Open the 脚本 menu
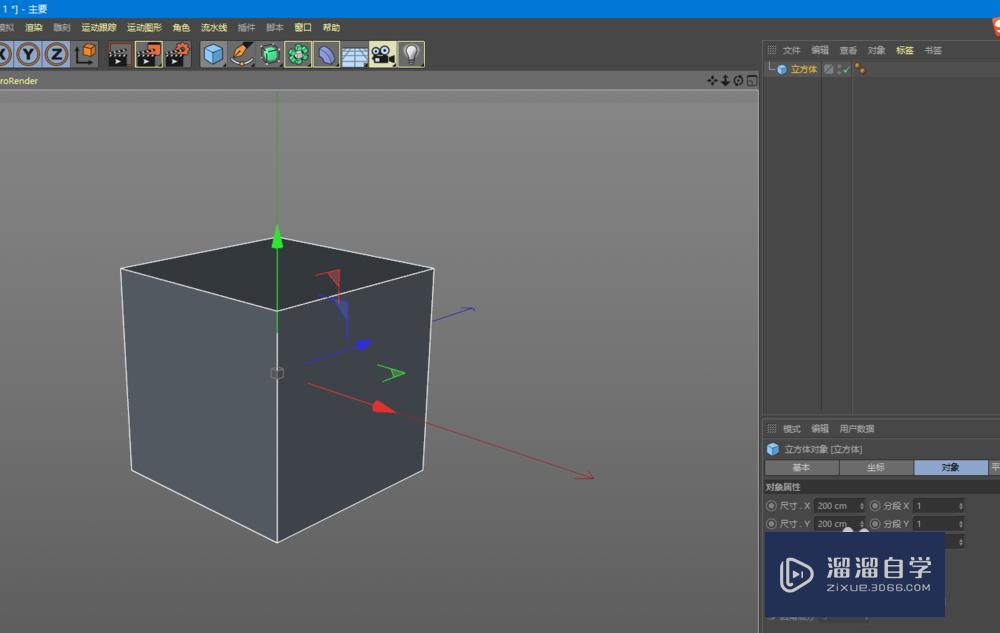 click(274, 27)
